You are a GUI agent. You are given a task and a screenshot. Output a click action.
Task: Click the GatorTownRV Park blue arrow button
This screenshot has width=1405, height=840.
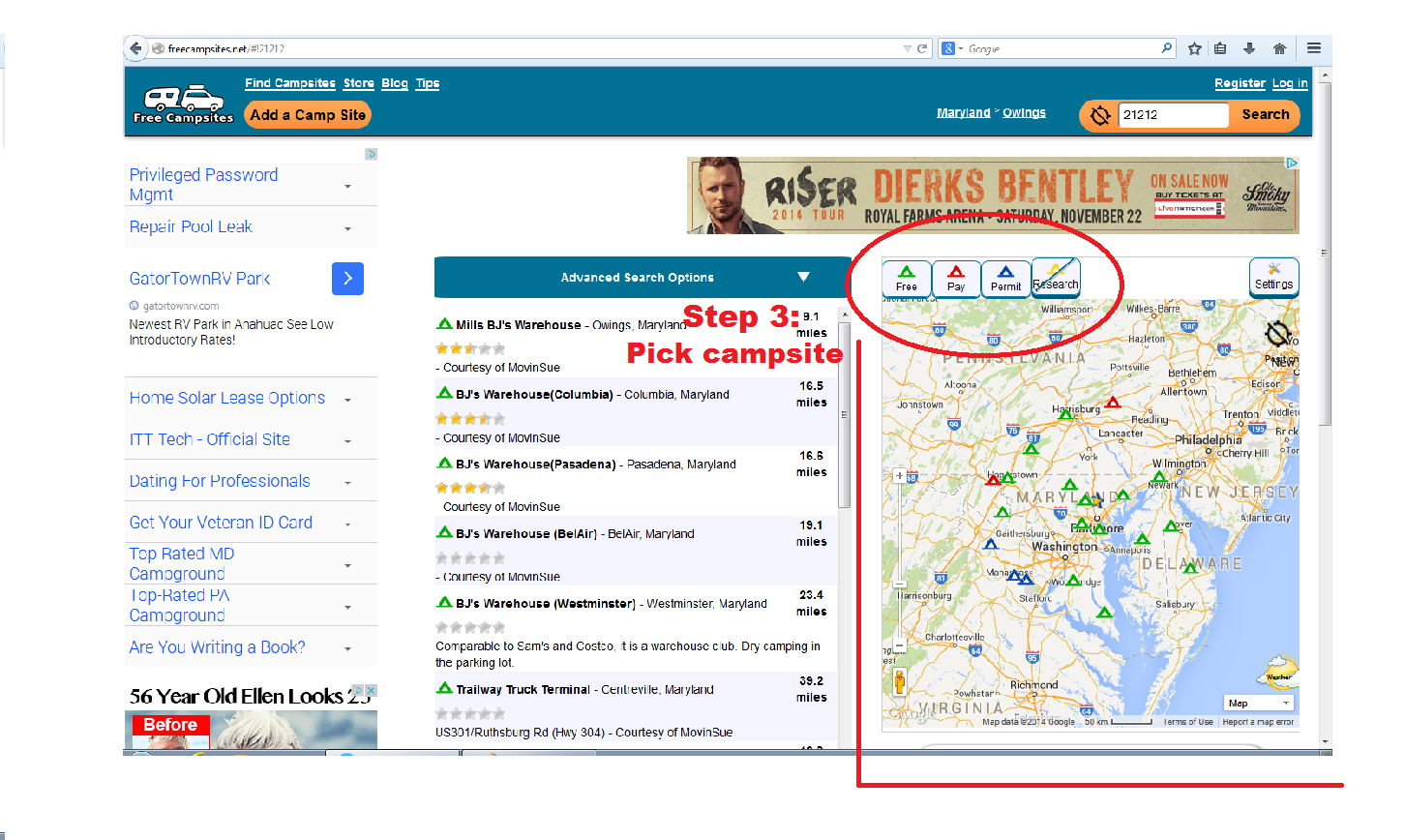[347, 279]
